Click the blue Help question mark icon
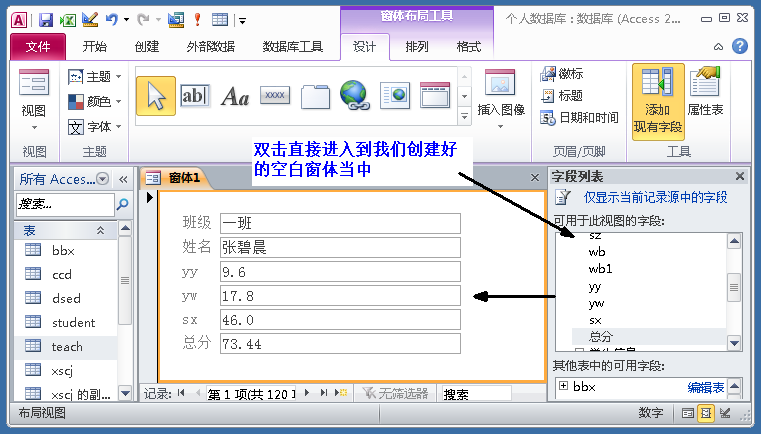The image size is (761, 434). [x=740, y=46]
